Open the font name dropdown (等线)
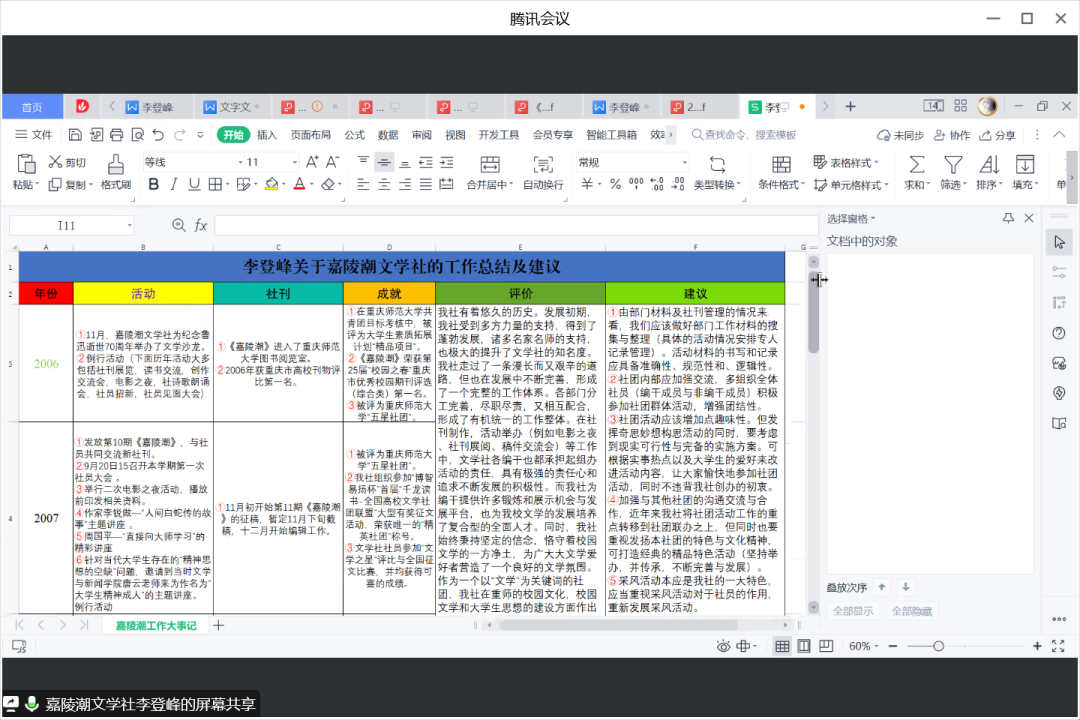The image size is (1080, 720). pyautogui.click(x=239, y=162)
